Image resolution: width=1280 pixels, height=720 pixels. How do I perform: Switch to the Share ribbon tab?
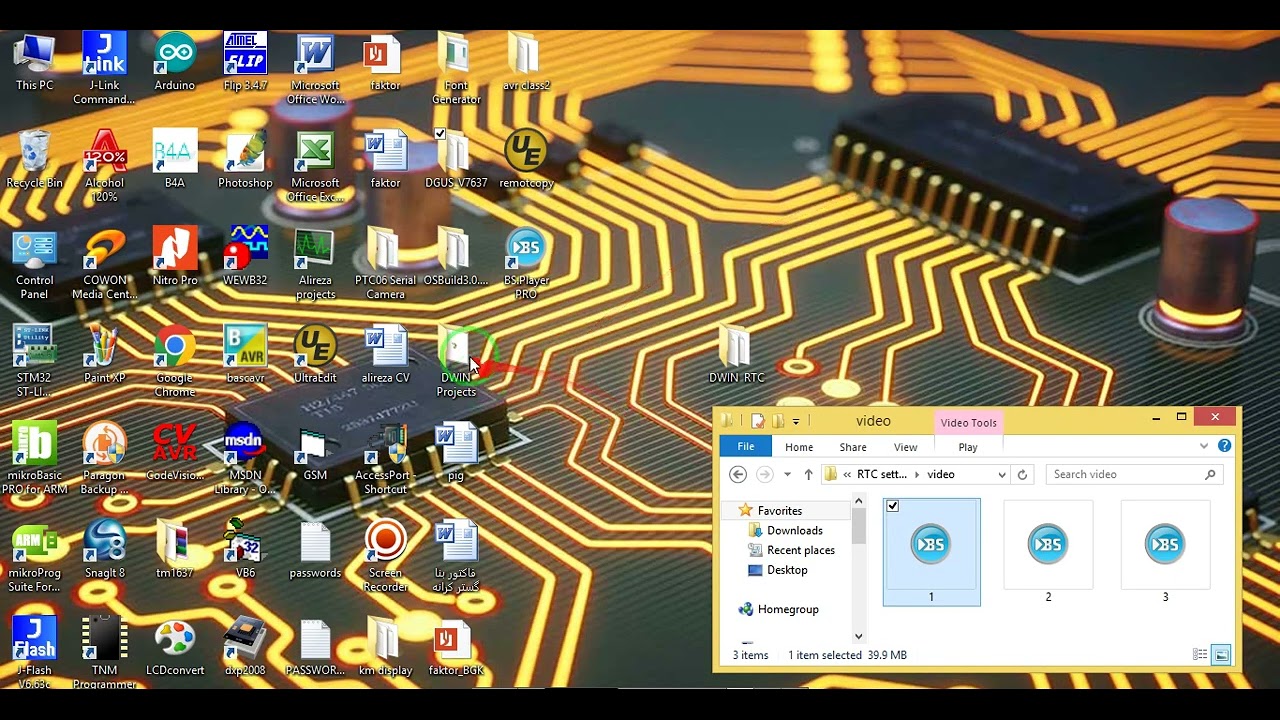click(x=853, y=447)
